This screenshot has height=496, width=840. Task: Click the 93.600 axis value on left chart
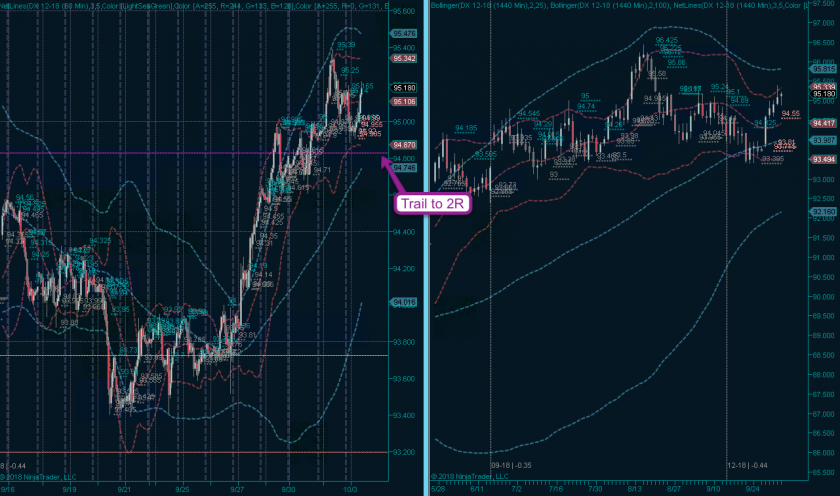pyautogui.click(x=403, y=379)
